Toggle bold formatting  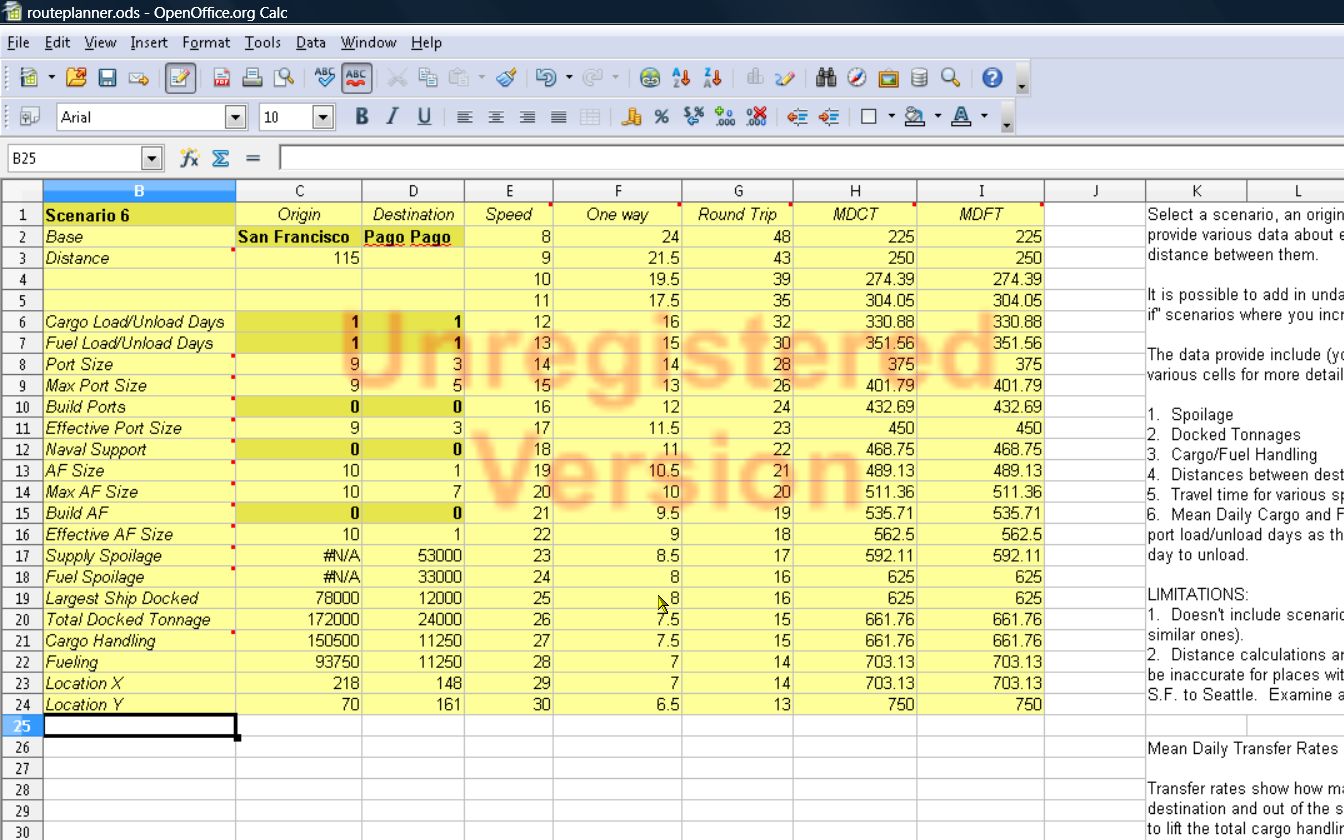[360, 117]
